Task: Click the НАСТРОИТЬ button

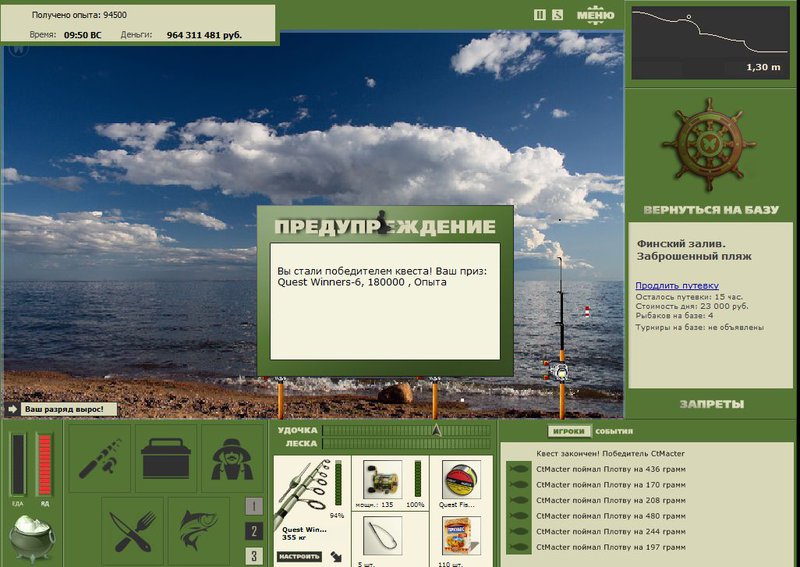Action: point(299,556)
